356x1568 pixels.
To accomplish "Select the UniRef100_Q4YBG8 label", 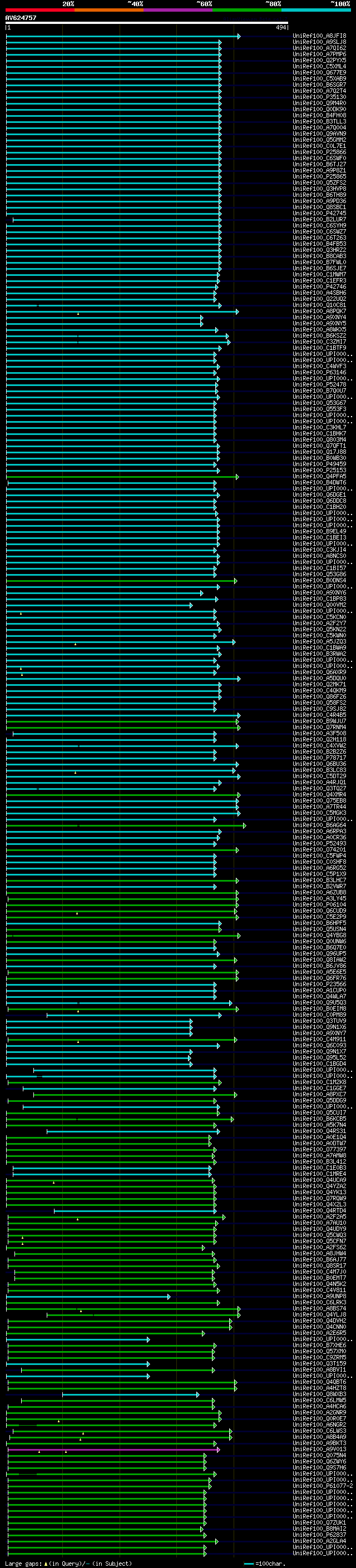I will pos(319,936).
